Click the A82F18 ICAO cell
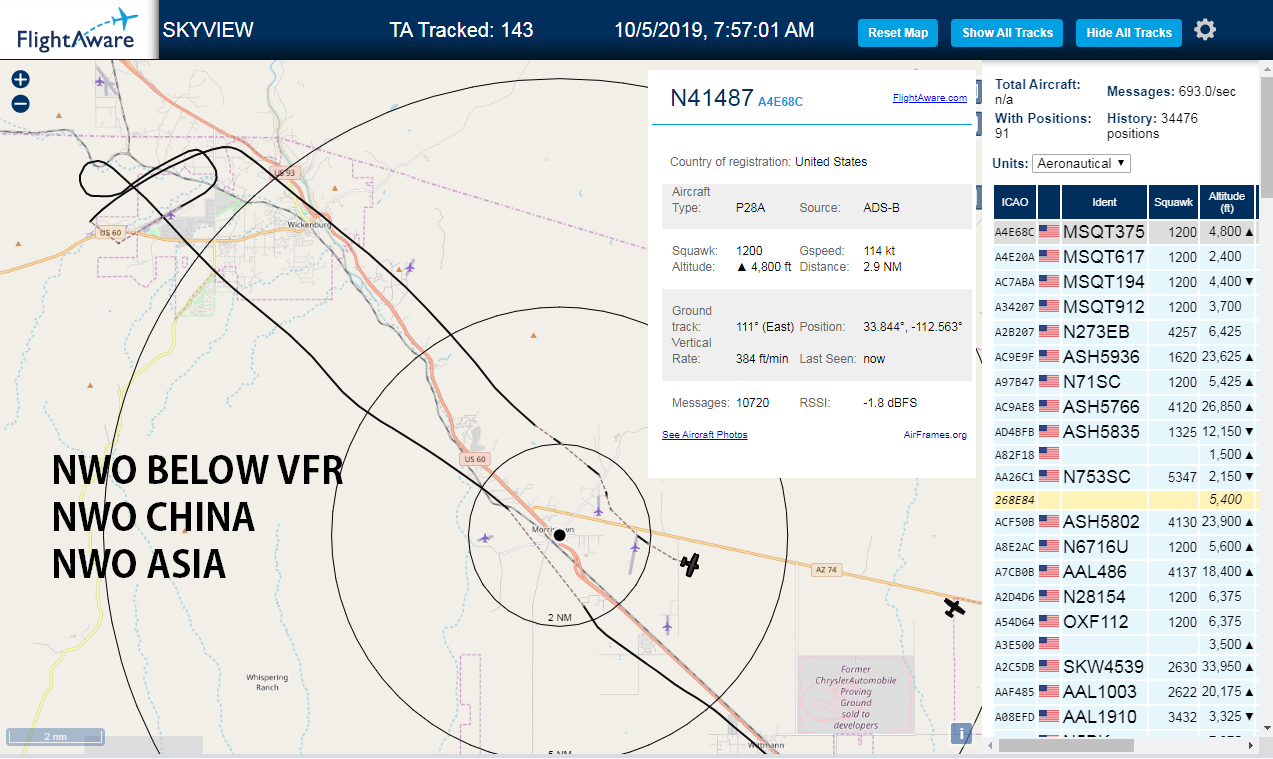1273x759 pixels. pos(1015,454)
